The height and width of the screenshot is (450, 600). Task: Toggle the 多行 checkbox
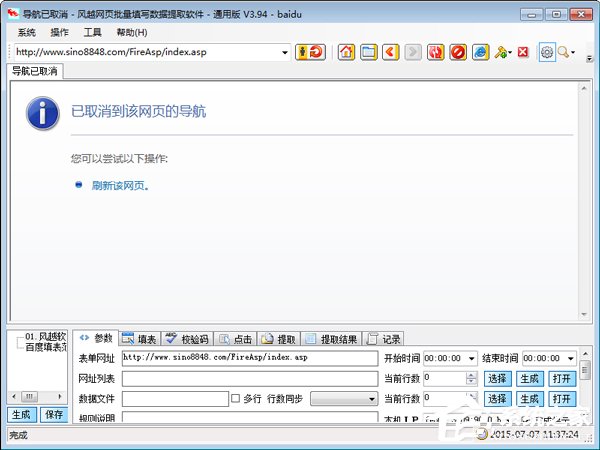tap(236, 398)
